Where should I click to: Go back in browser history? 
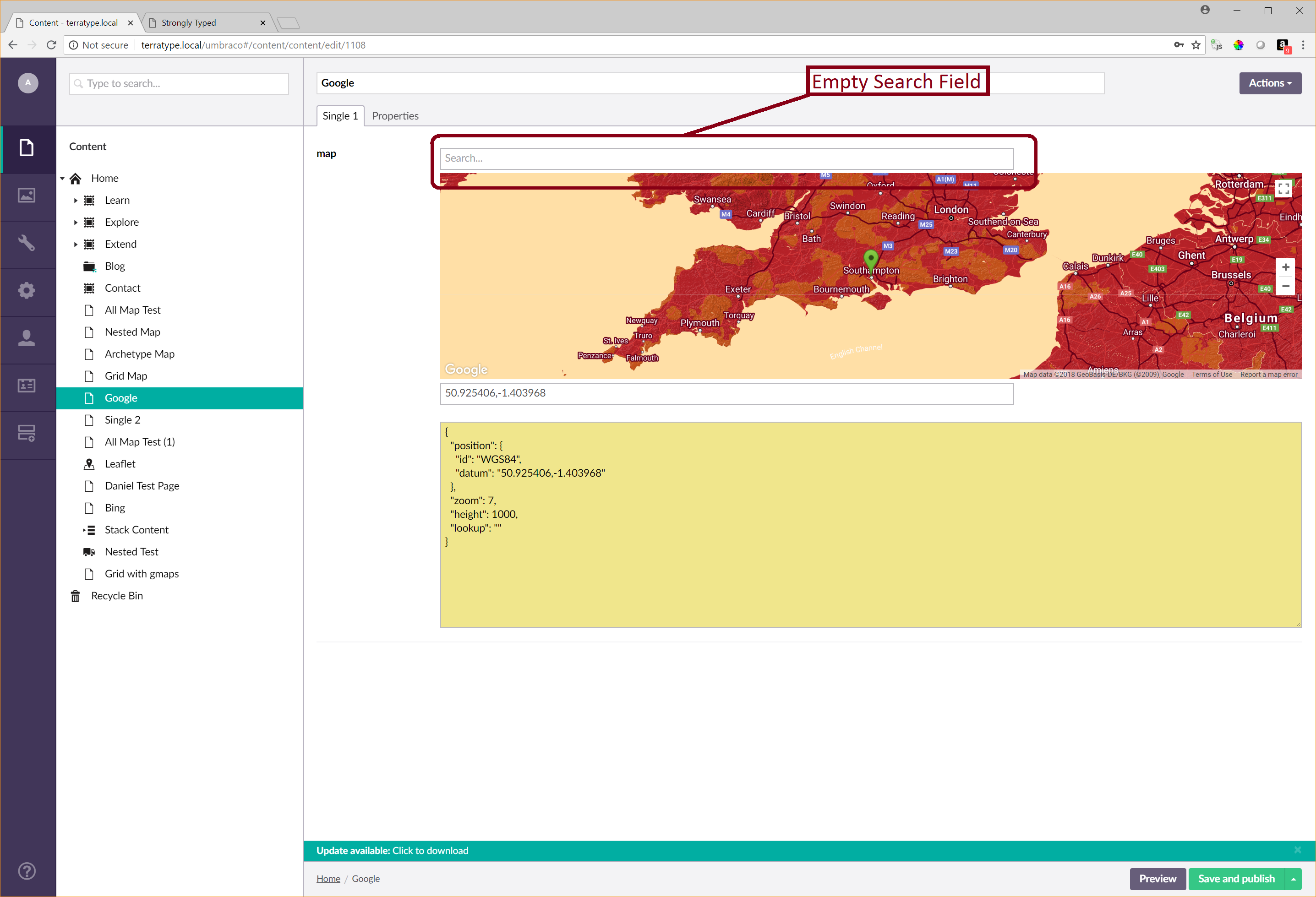click(x=12, y=45)
